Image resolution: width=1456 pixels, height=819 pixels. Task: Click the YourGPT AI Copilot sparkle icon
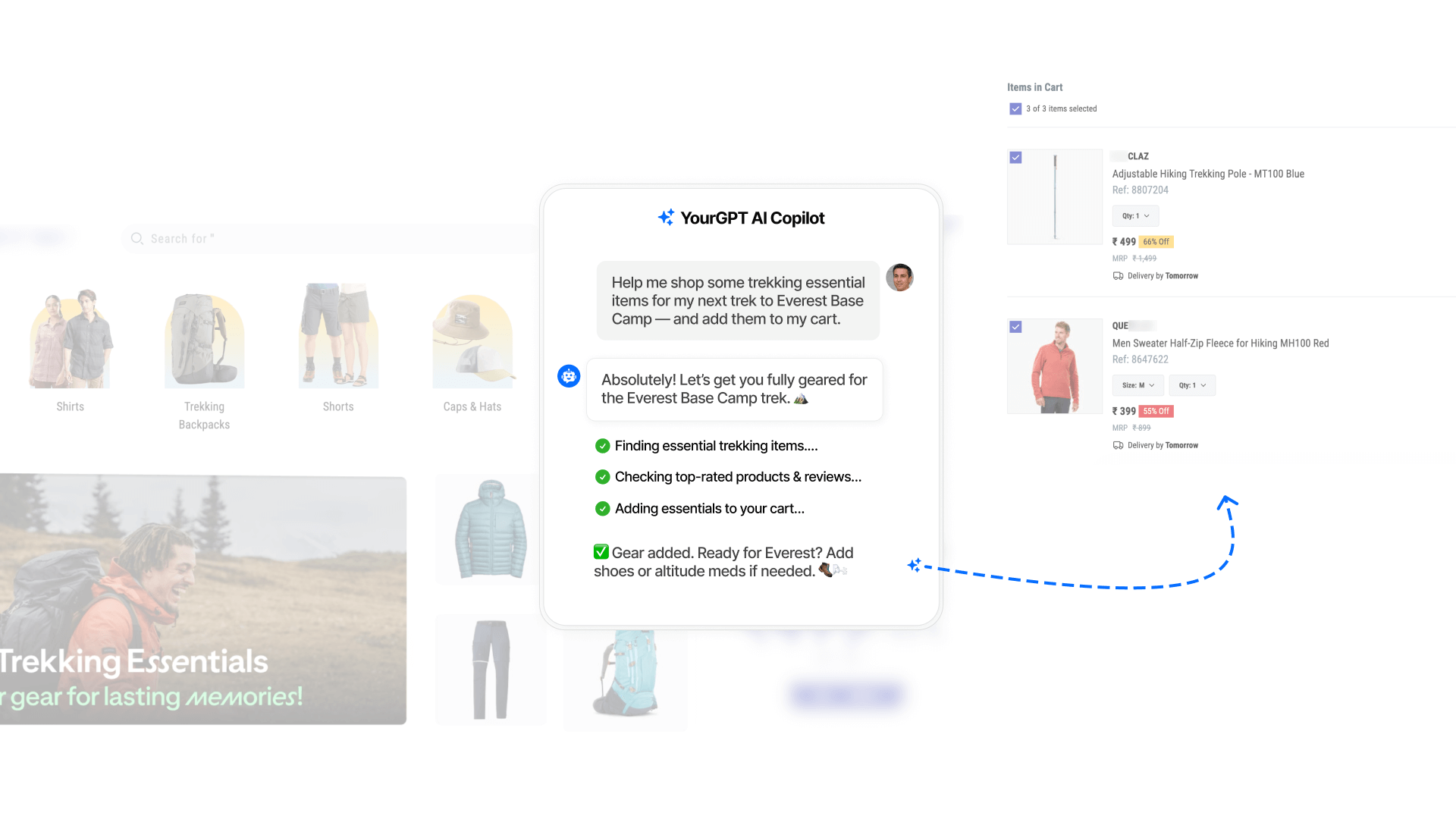[x=666, y=218]
